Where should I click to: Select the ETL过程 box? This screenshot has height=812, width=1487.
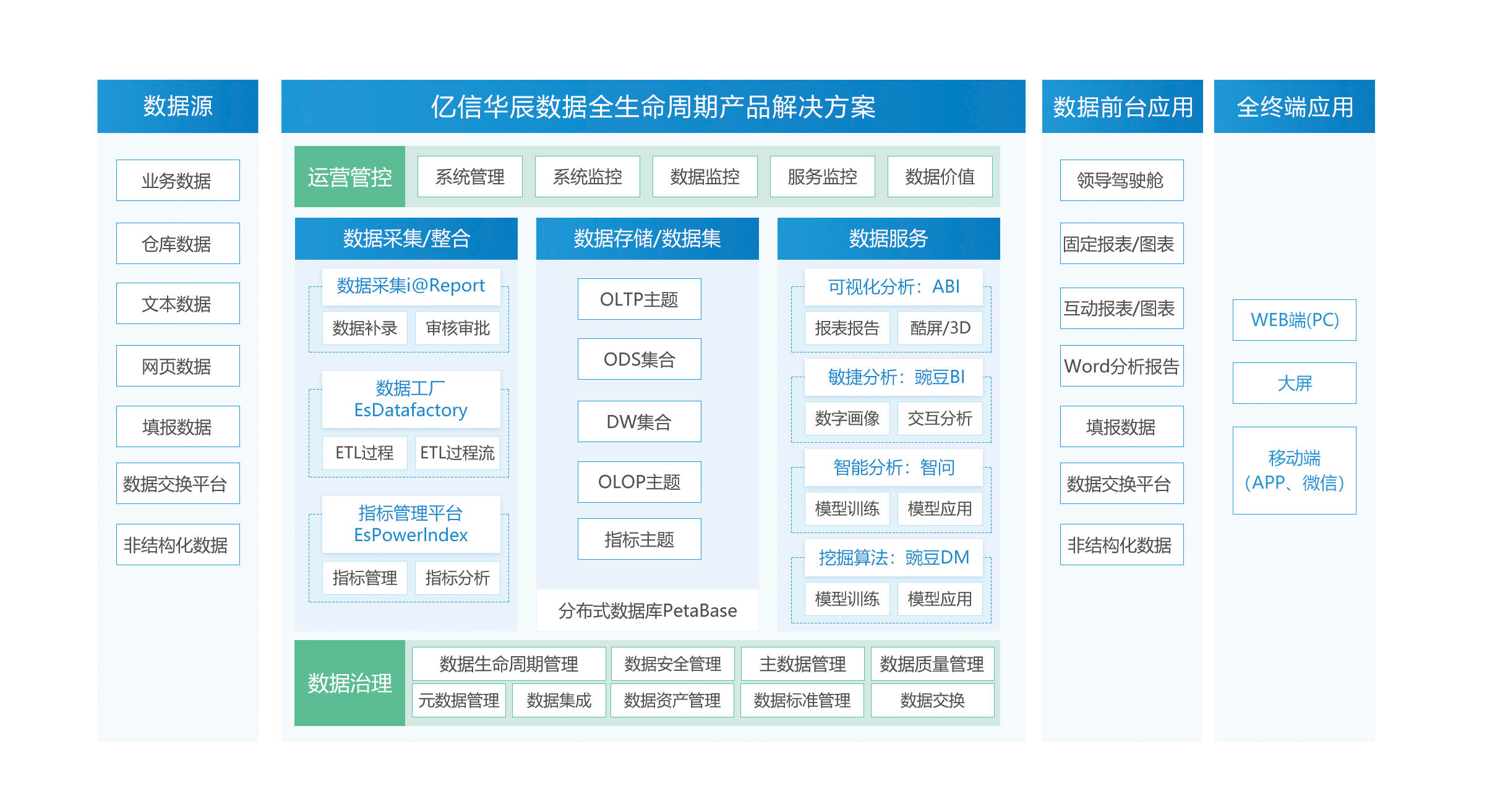click(365, 453)
